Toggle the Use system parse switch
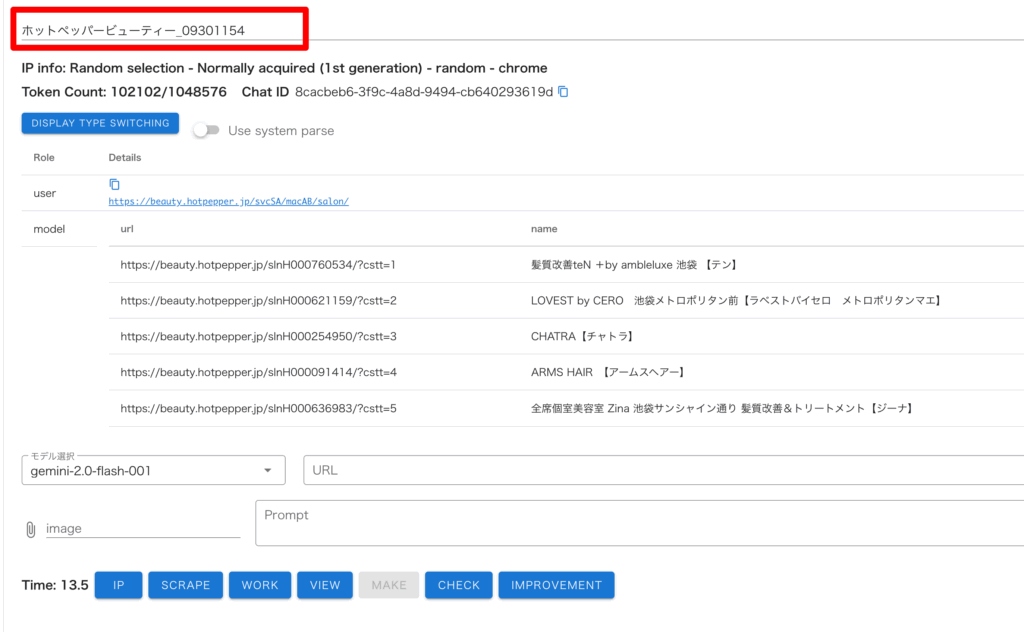The height and width of the screenshot is (632, 1024). 206,131
